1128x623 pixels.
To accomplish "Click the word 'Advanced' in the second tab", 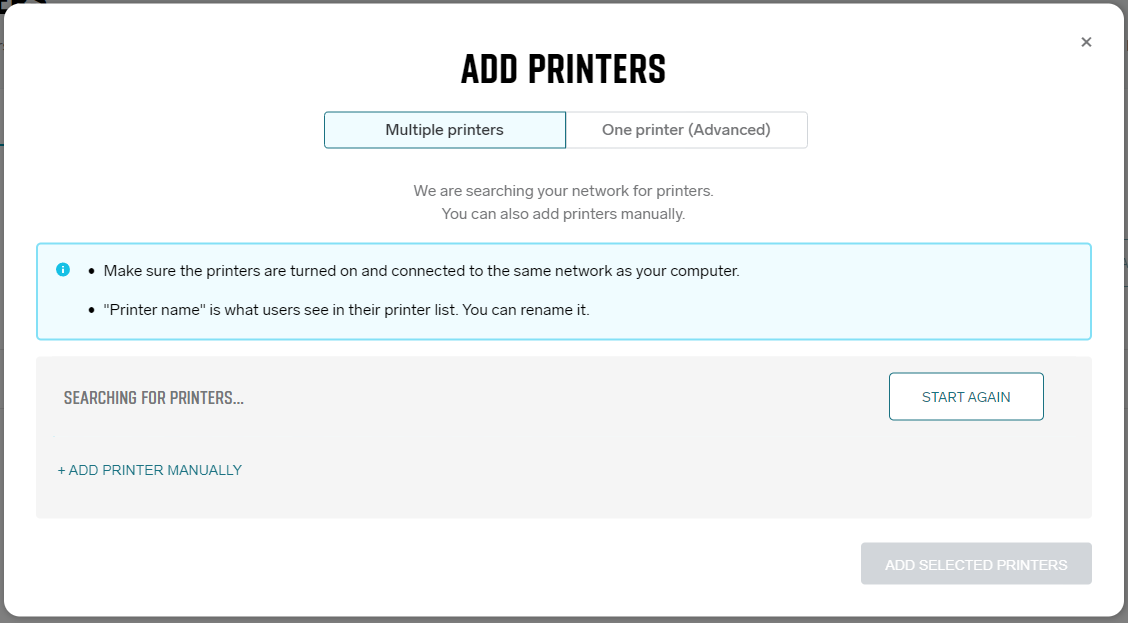I will [x=729, y=130].
